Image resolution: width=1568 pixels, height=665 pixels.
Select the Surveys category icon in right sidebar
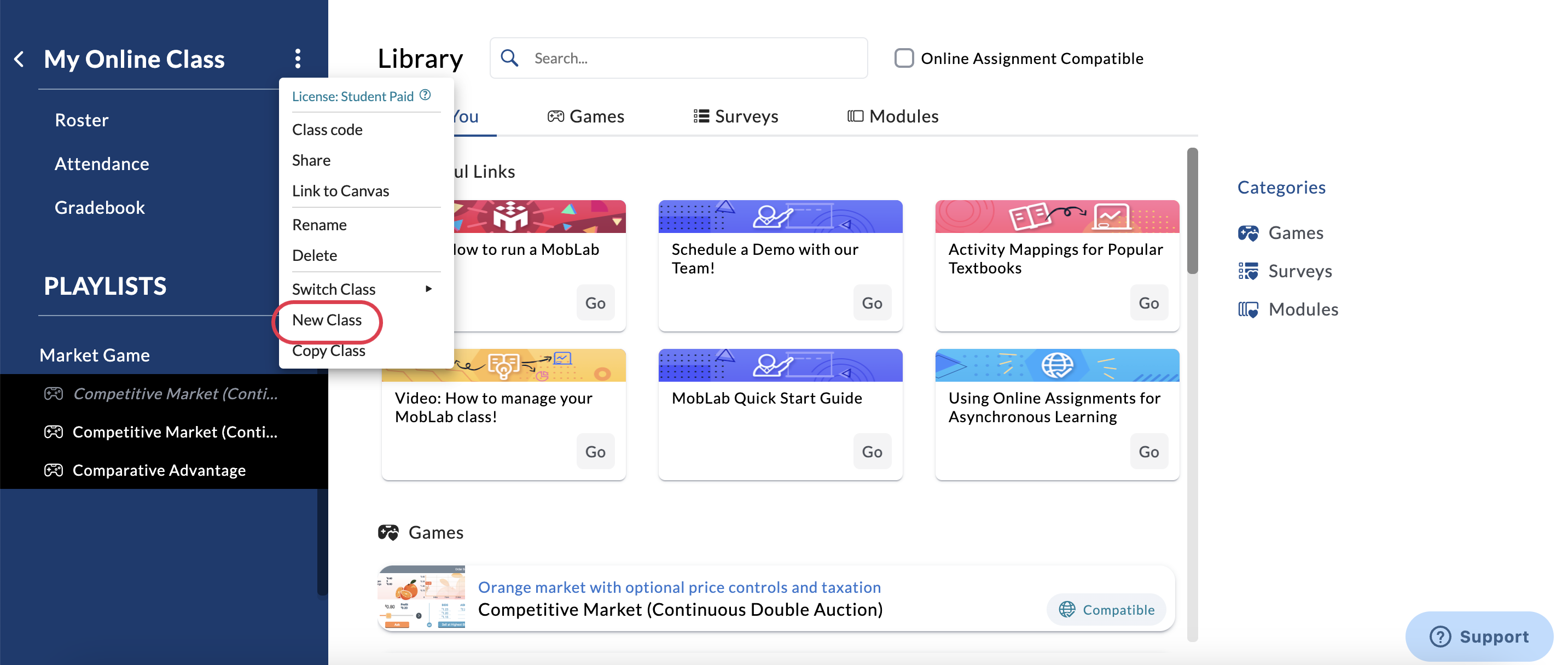(1249, 271)
